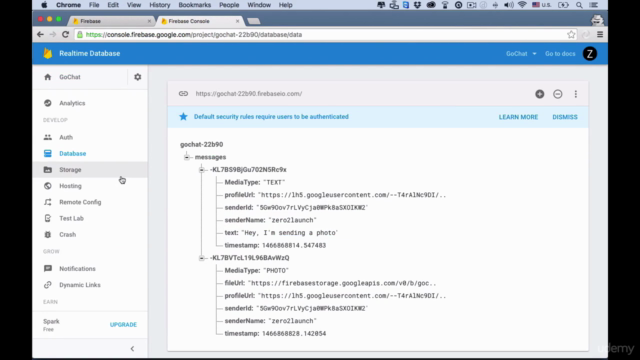Image resolution: width=640 pixels, height=360 pixels.
Task: Open Storage in the sidebar
Action: (90, 169)
